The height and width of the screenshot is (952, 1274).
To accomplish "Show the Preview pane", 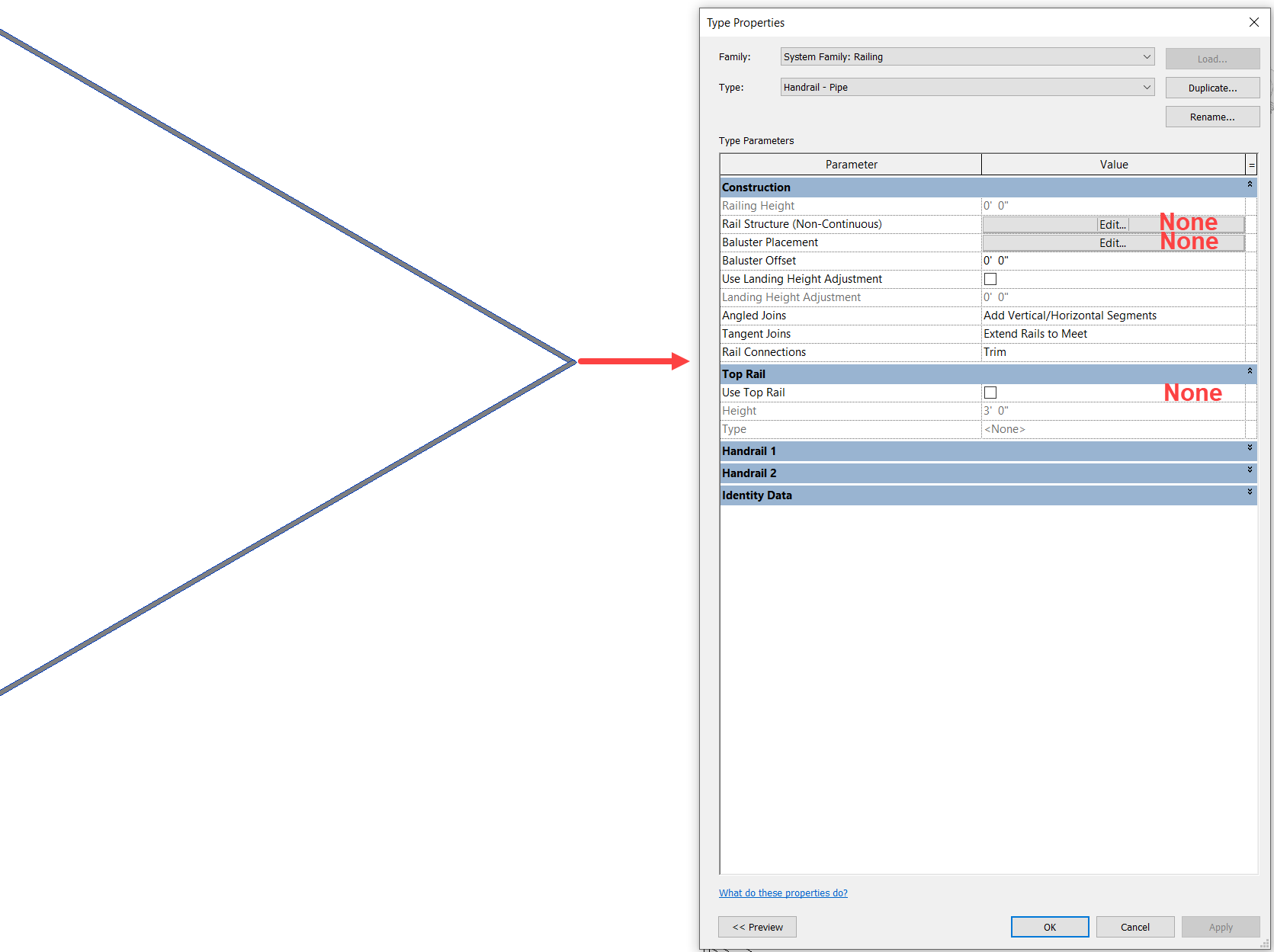I will [x=756, y=926].
